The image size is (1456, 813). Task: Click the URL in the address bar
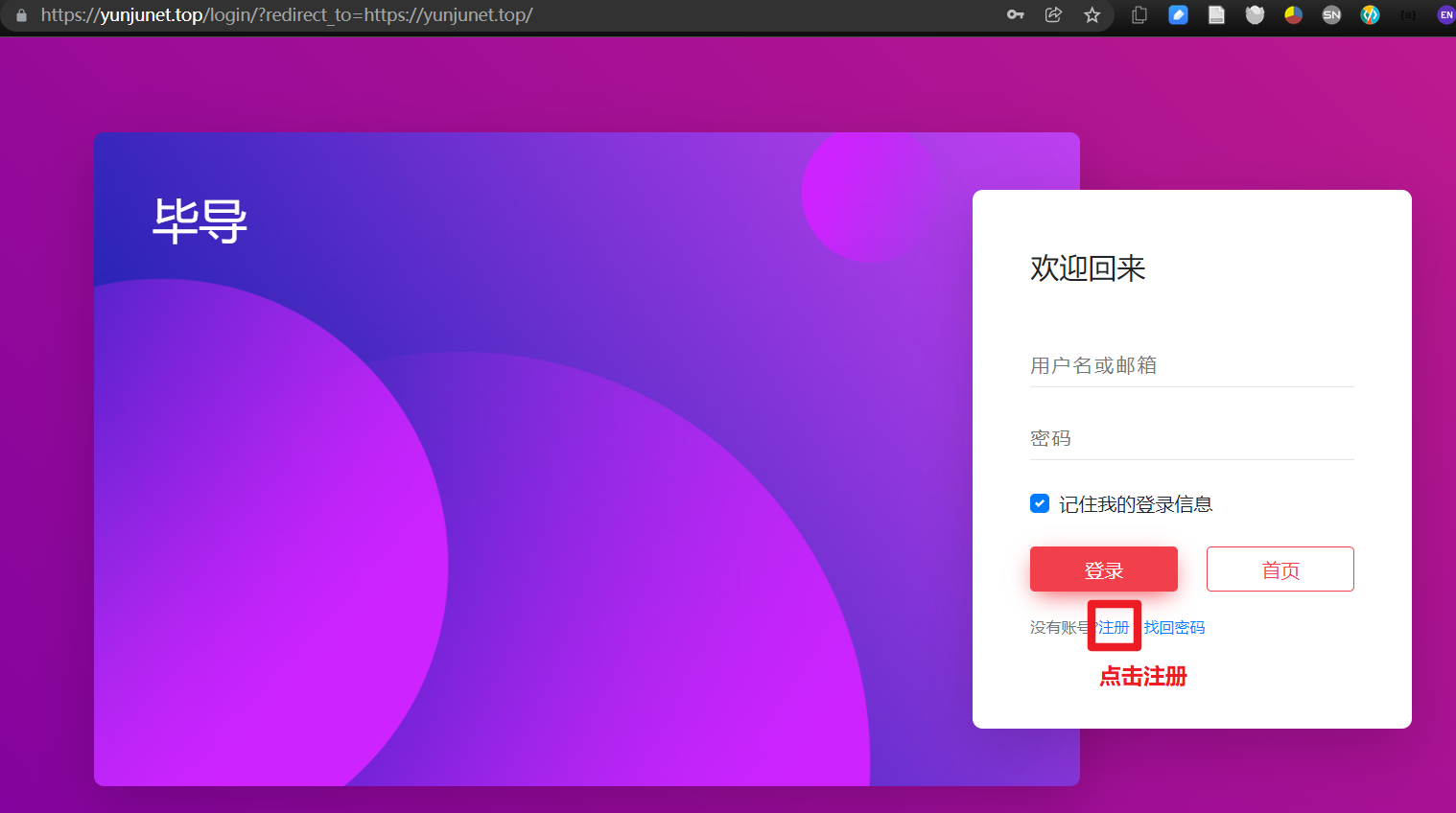tap(287, 15)
